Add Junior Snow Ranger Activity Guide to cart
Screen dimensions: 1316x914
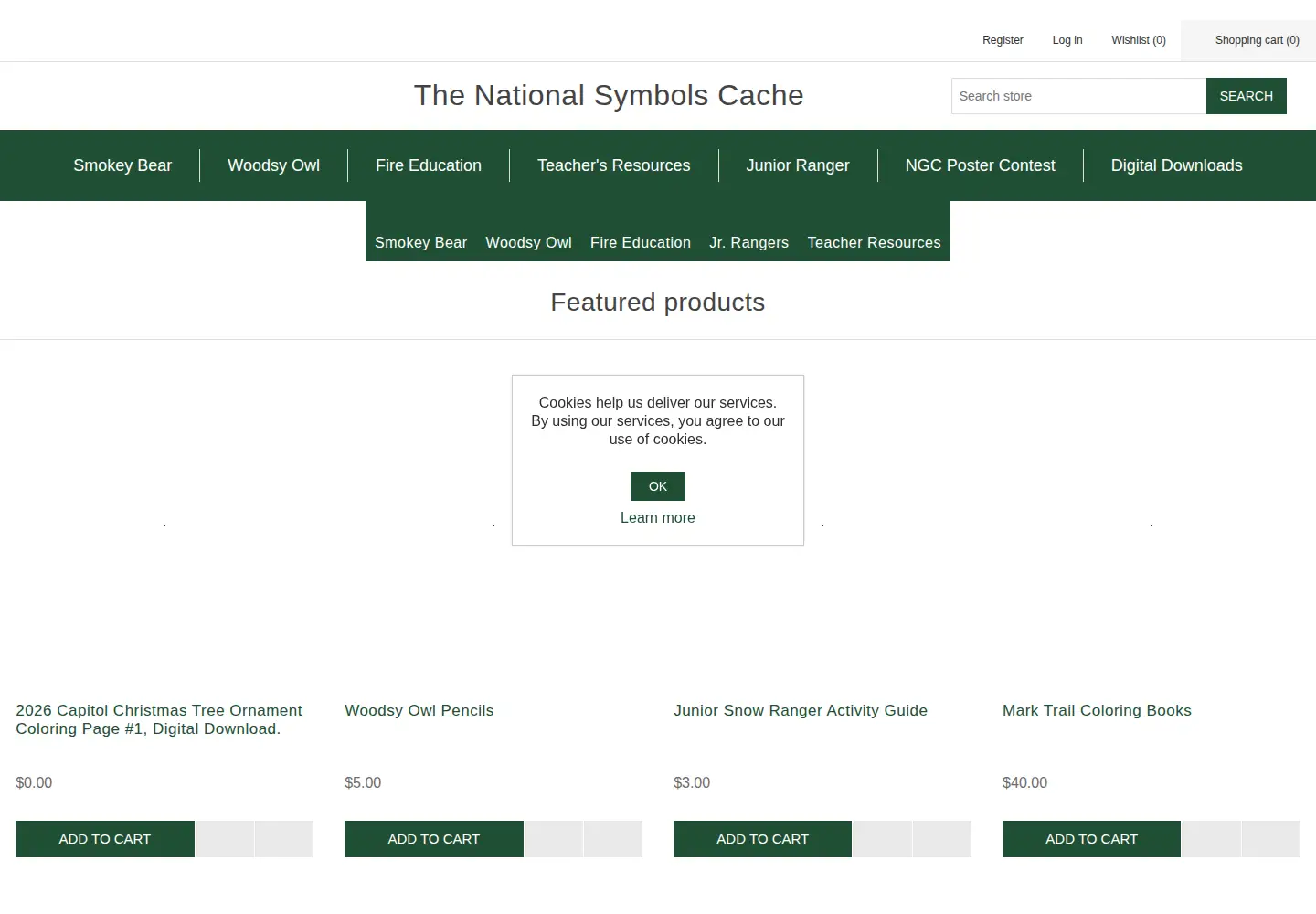[763, 839]
